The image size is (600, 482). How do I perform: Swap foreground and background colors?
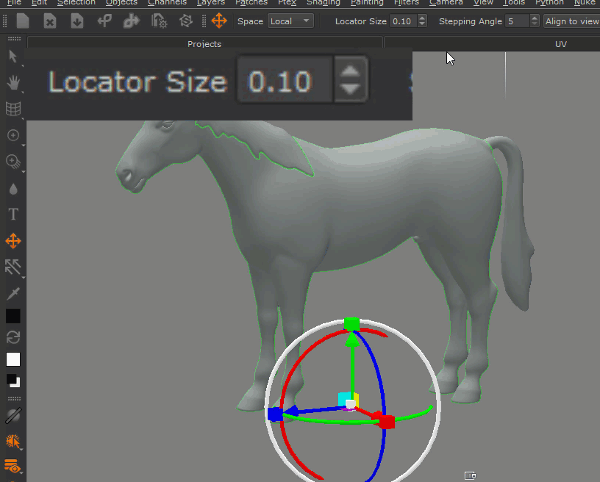tap(13, 338)
